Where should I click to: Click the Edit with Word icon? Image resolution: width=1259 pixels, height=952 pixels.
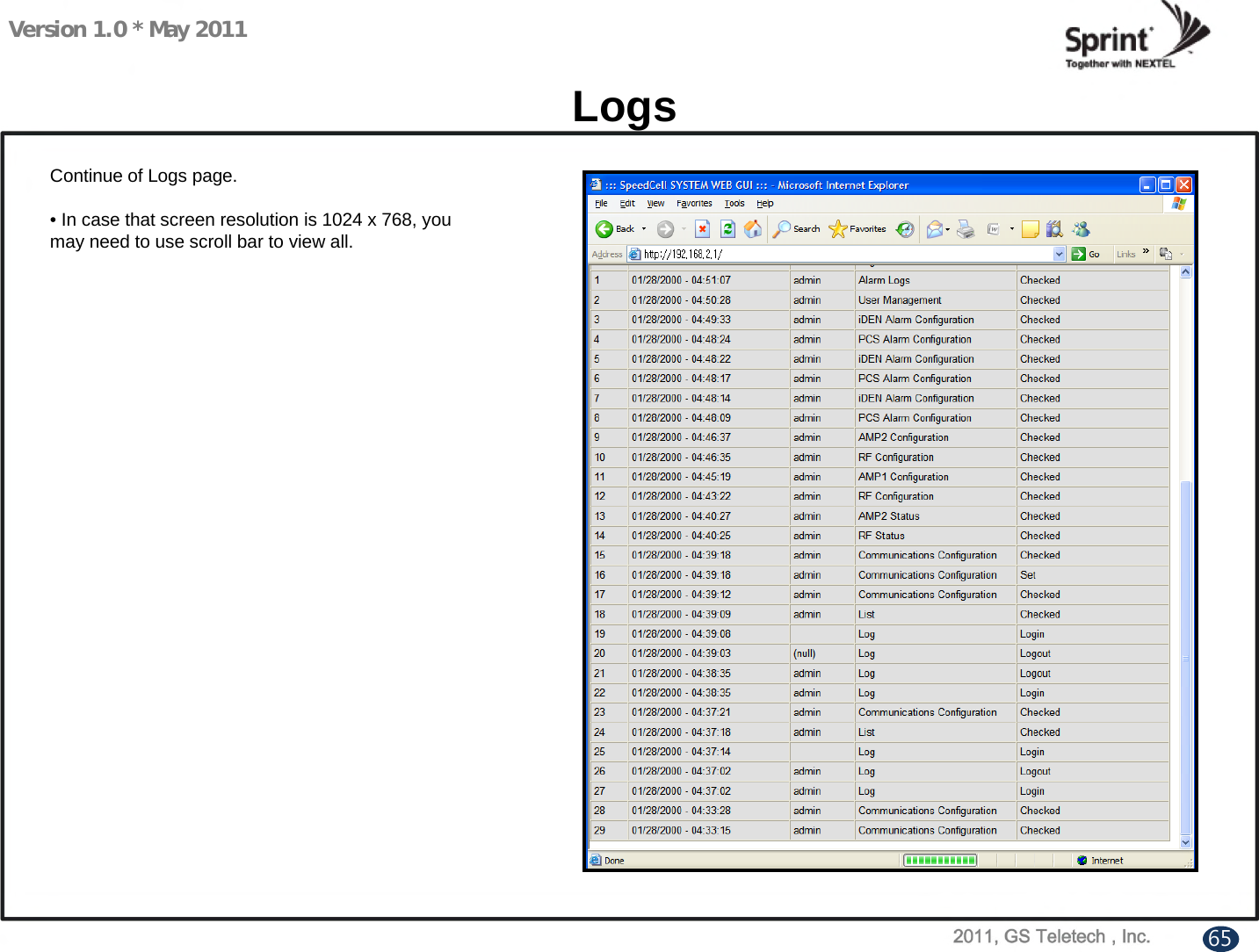point(993,229)
